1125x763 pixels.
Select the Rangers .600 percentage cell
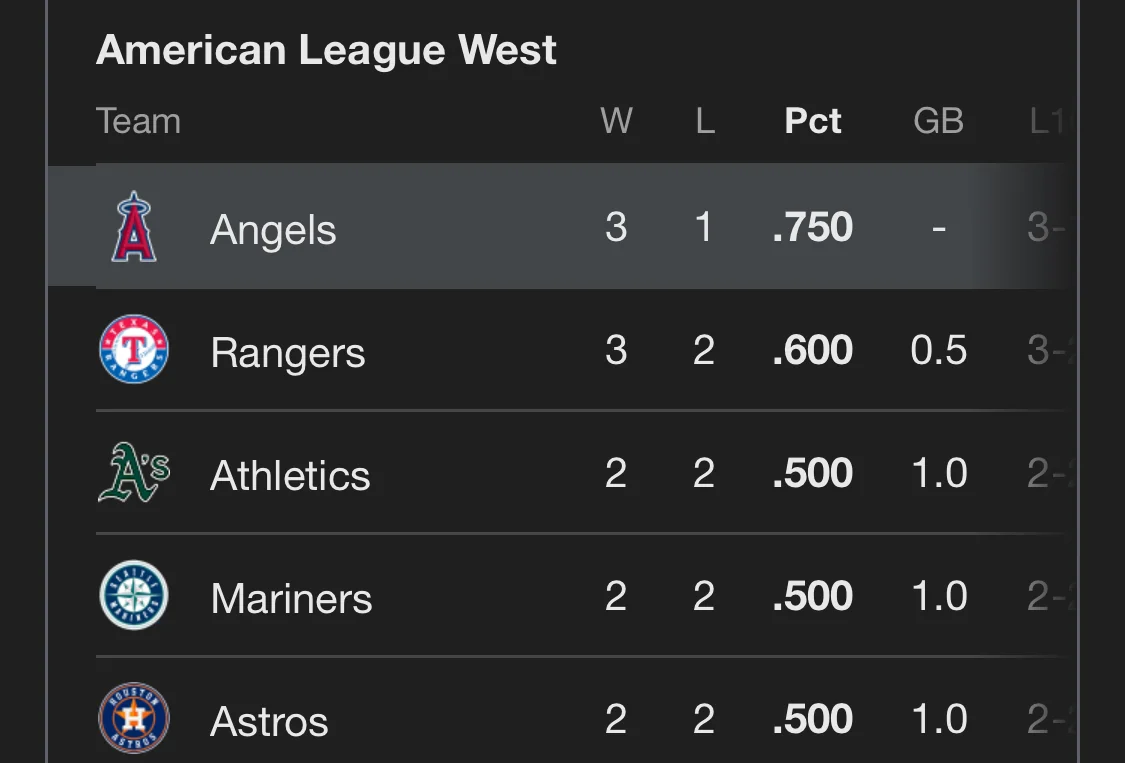(x=812, y=350)
